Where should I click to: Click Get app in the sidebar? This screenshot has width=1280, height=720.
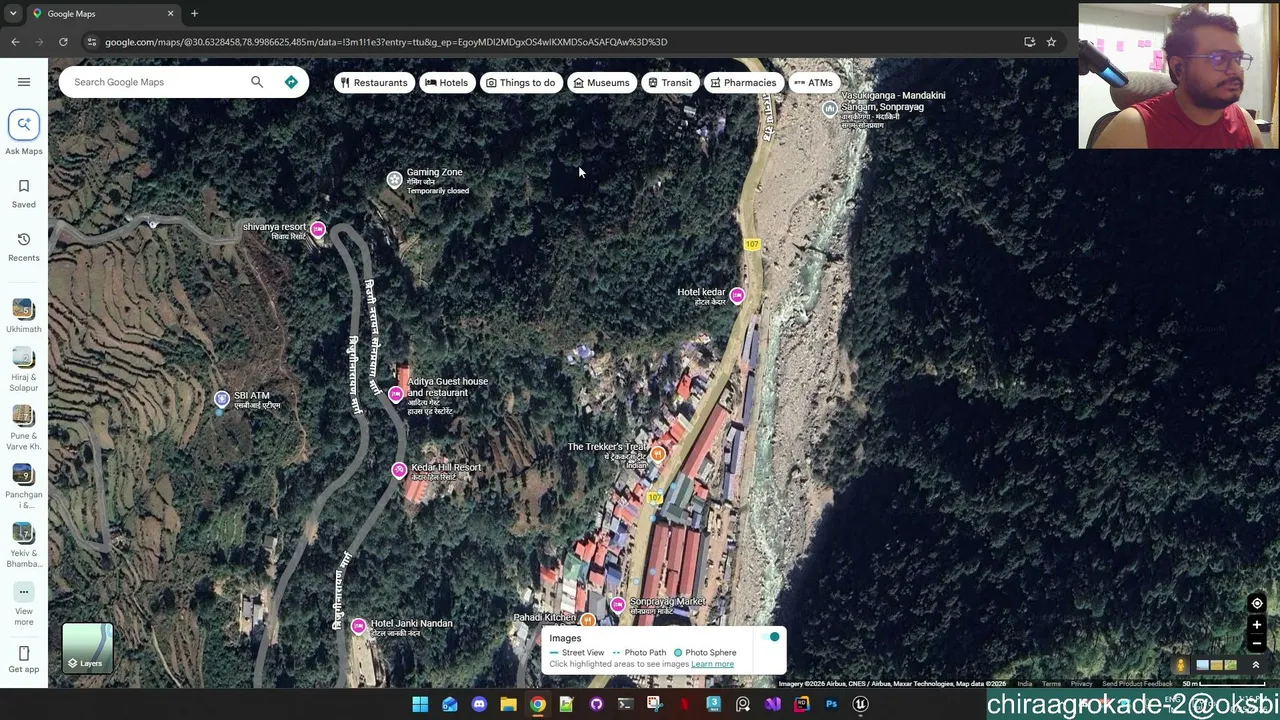coord(24,660)
